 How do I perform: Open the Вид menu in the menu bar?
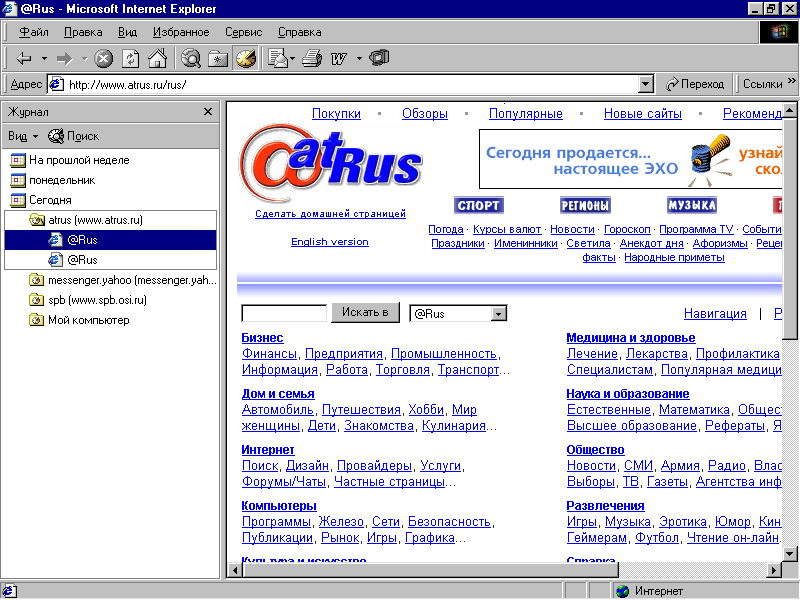128,32
